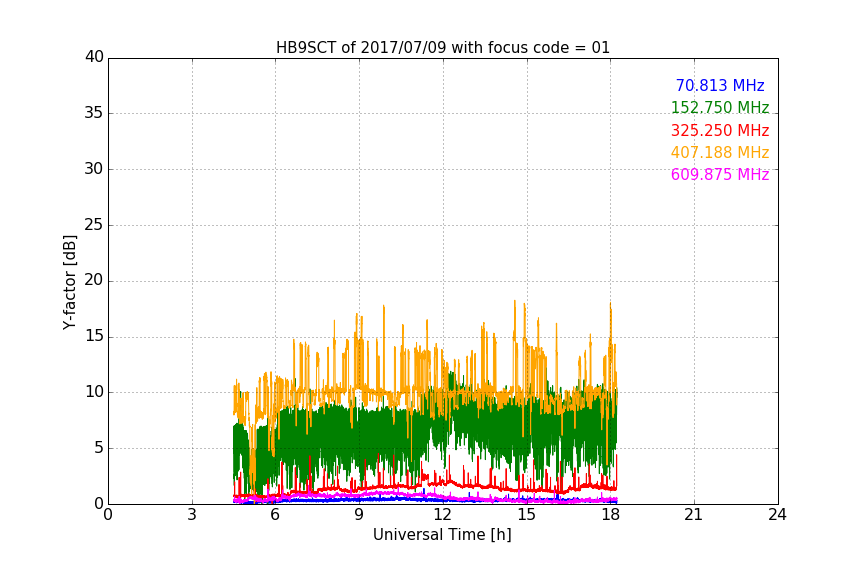The width and height of the screenshot is (864, 576).
Task: Click the Y-factor [dB] axis label
Action: pyautogui.click(x=69, y=282)
